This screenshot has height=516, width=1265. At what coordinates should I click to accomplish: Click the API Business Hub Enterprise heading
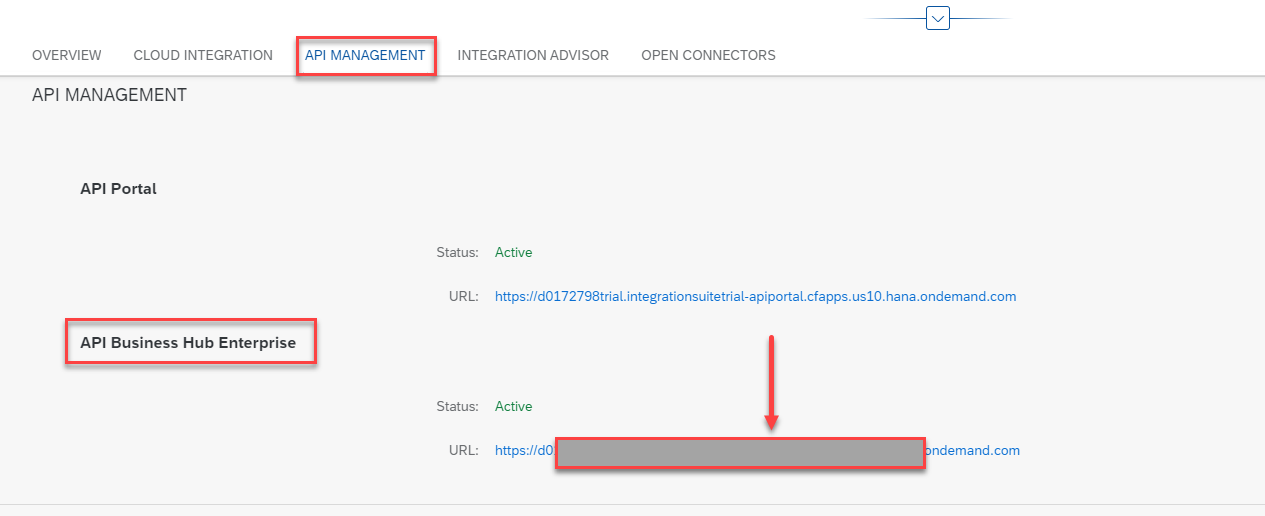pos(188,343)
